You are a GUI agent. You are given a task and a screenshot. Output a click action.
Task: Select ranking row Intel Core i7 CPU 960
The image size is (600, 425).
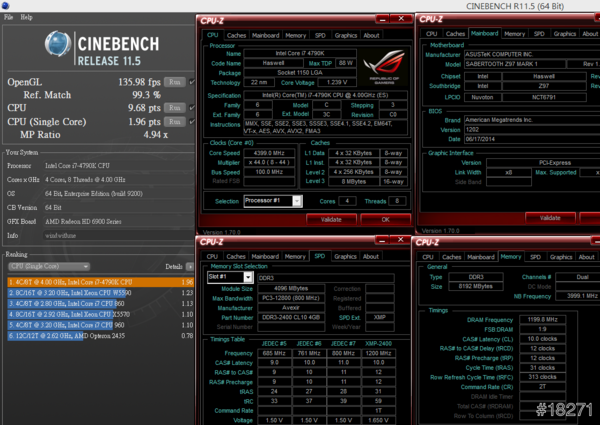coord(101,325)
